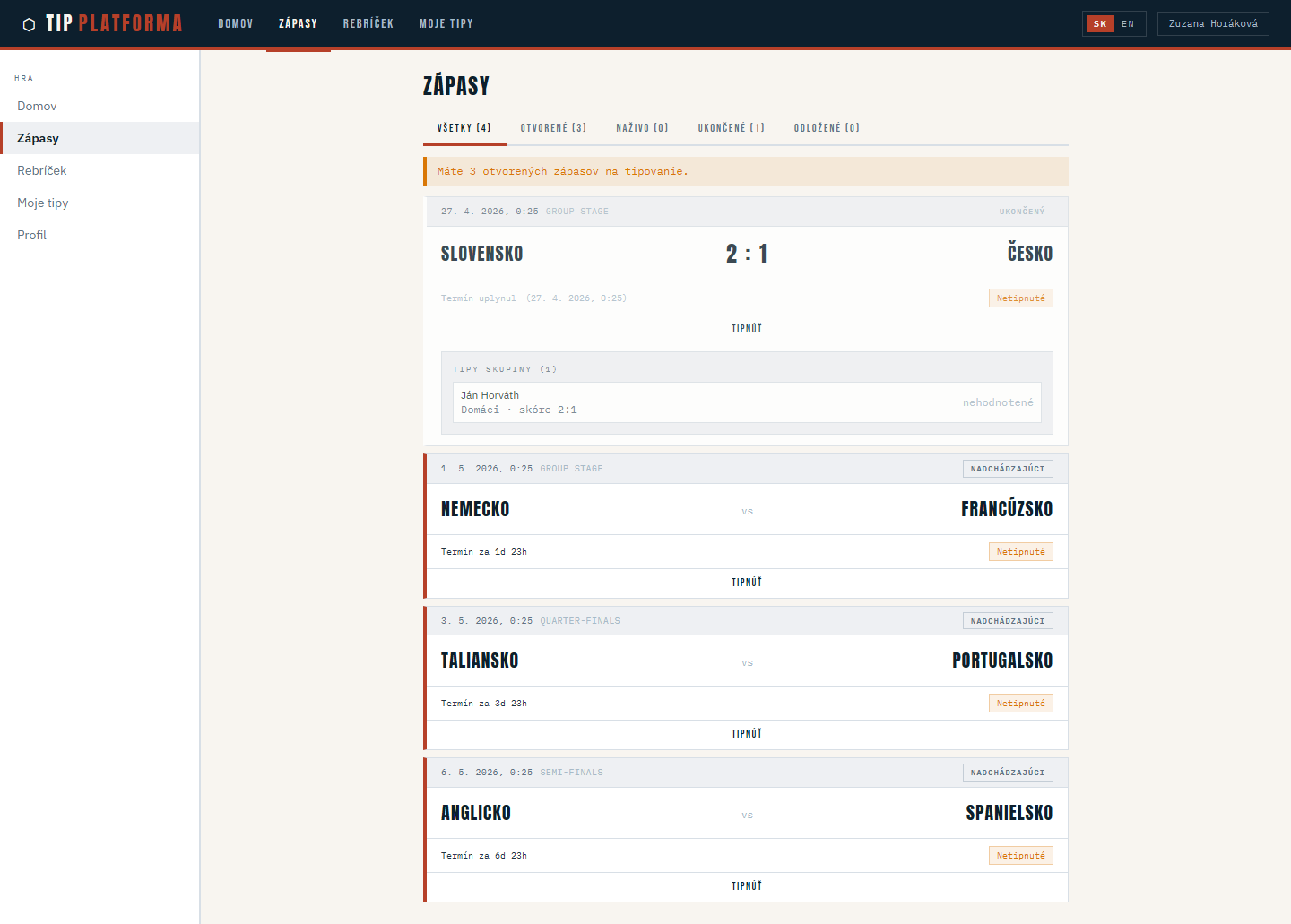Viewport: 1291px width, 924px height.
Task: Open Rebríček in the sidebar
Action: [x=41, y=170]
